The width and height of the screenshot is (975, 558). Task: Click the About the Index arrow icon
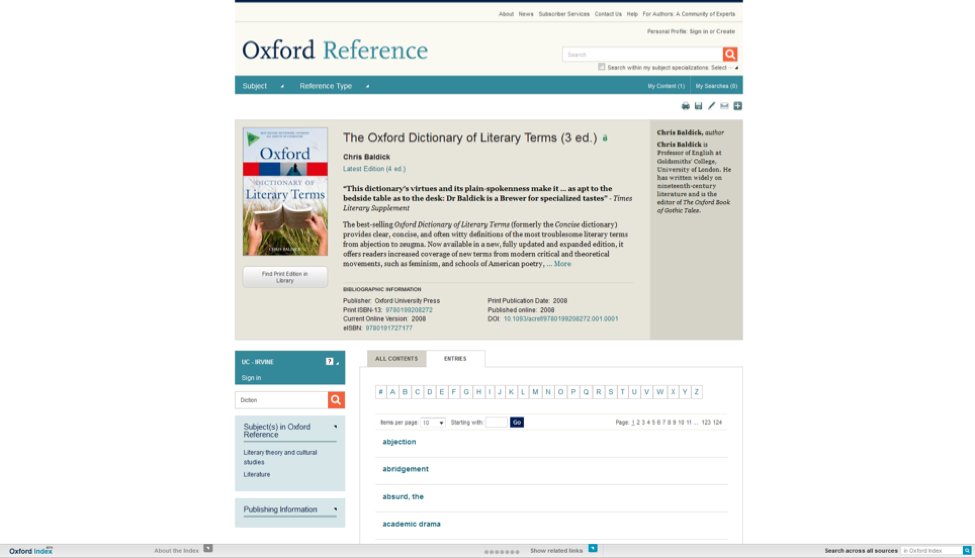208,549
